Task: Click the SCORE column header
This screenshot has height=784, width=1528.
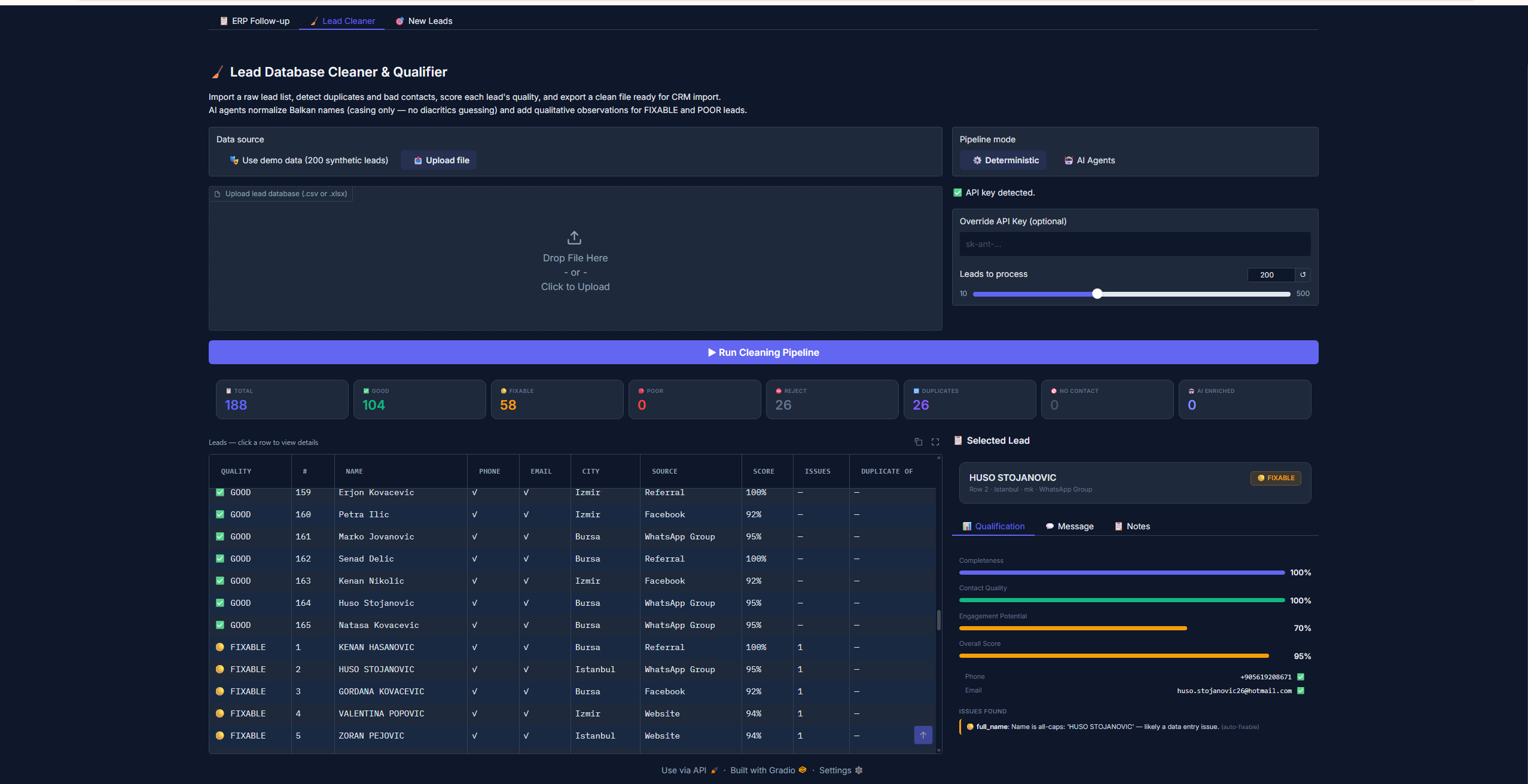Action: click(x=767, y=471)
